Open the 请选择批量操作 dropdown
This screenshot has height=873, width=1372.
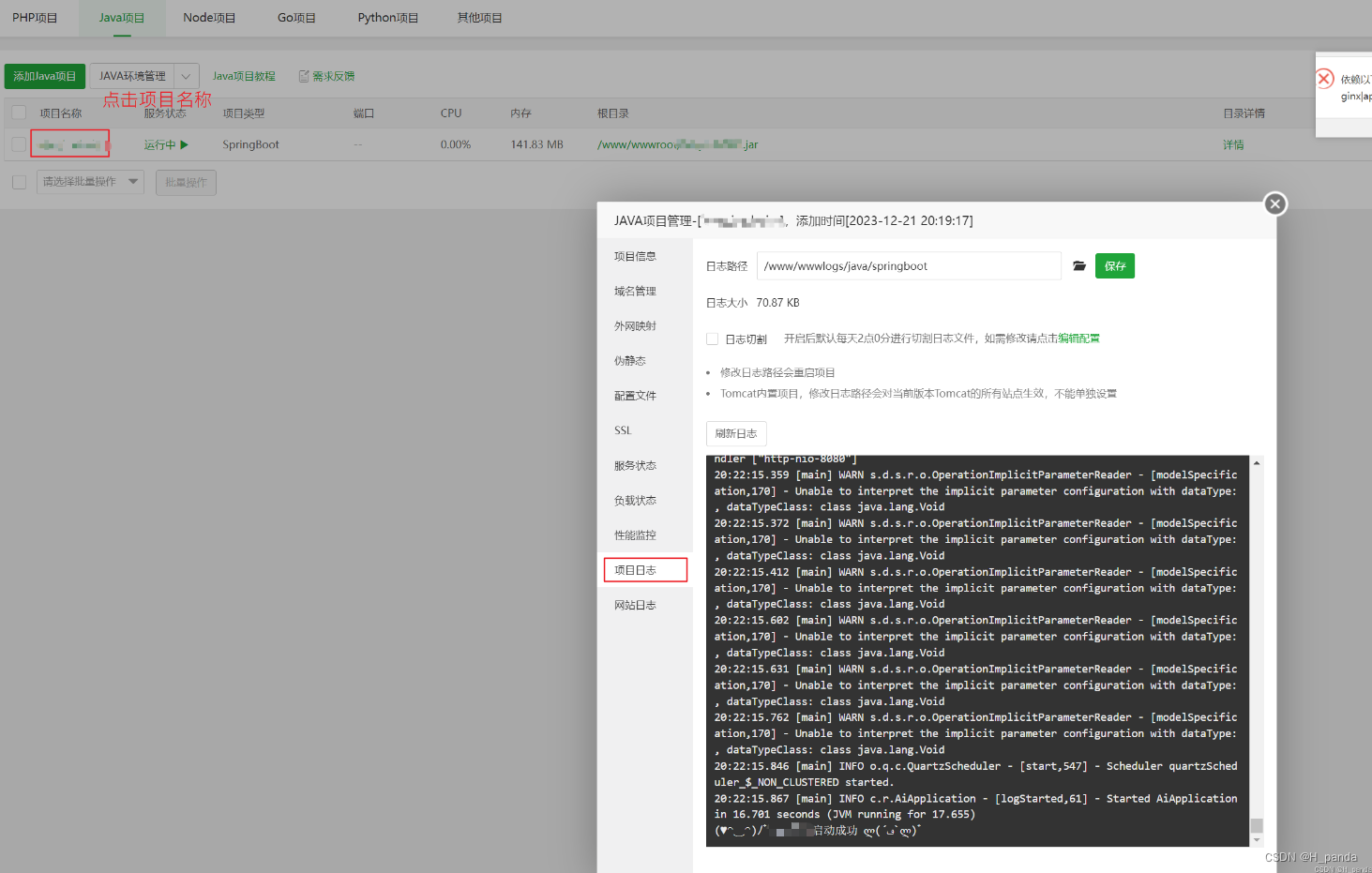coord(90,182)
